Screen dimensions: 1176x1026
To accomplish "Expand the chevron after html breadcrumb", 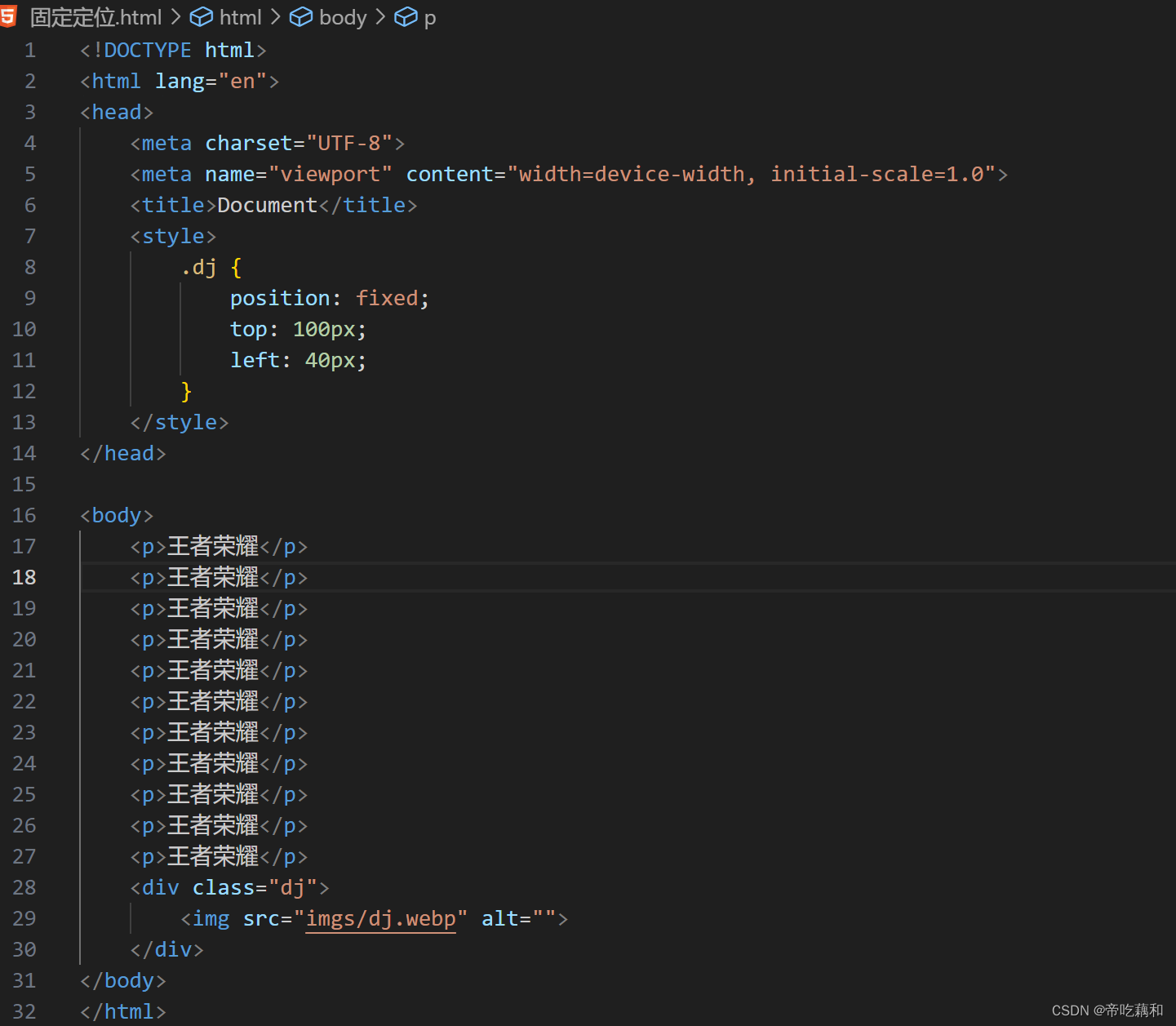I will [274, 16].
